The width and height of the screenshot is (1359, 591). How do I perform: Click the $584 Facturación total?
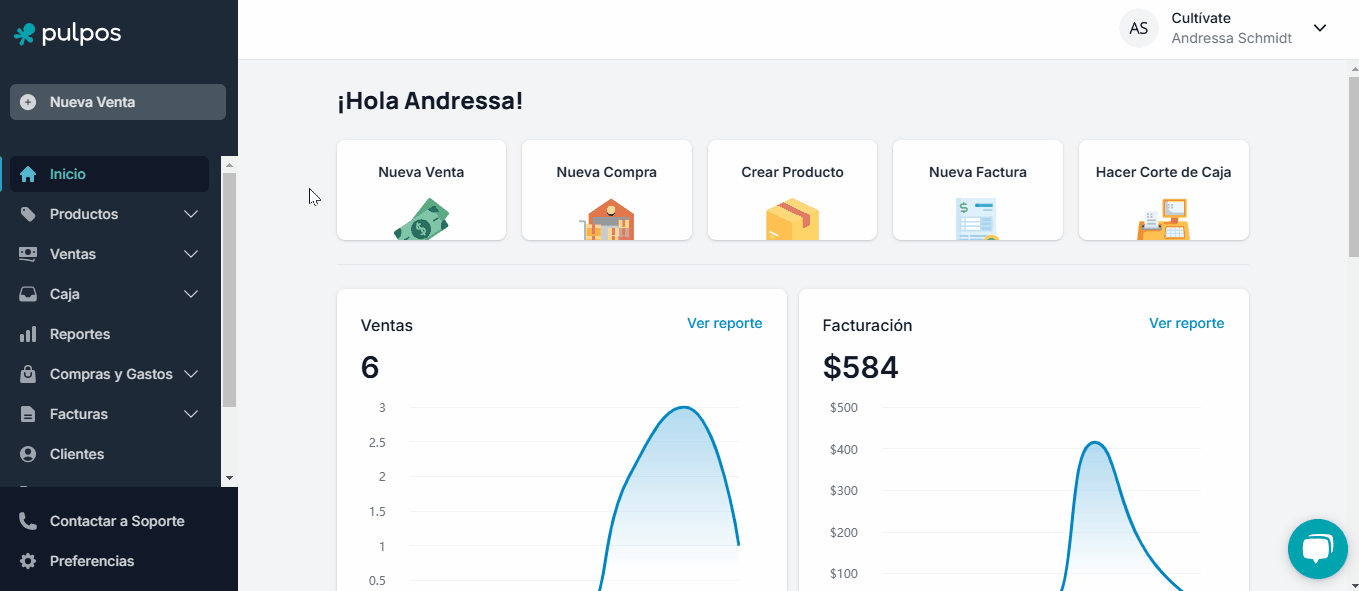click(860, 367)
